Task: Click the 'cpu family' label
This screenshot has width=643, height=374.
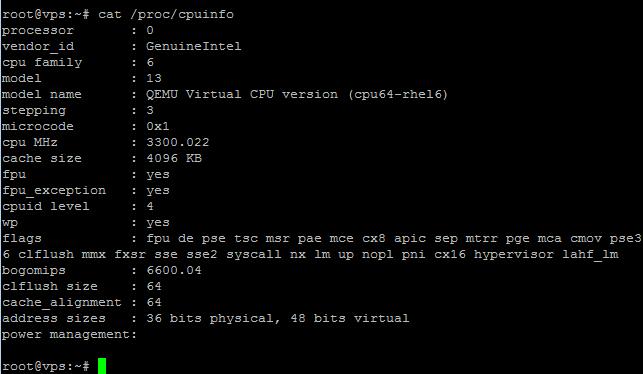Action: point(42,63)
